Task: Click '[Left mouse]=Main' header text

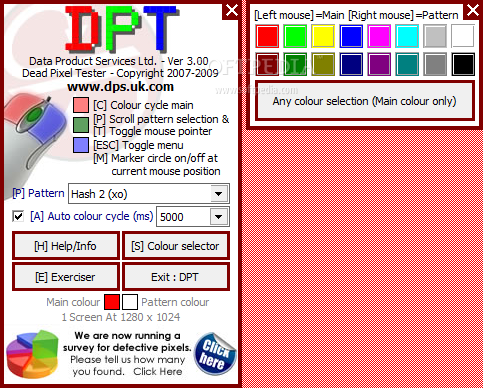Action: 299,15
